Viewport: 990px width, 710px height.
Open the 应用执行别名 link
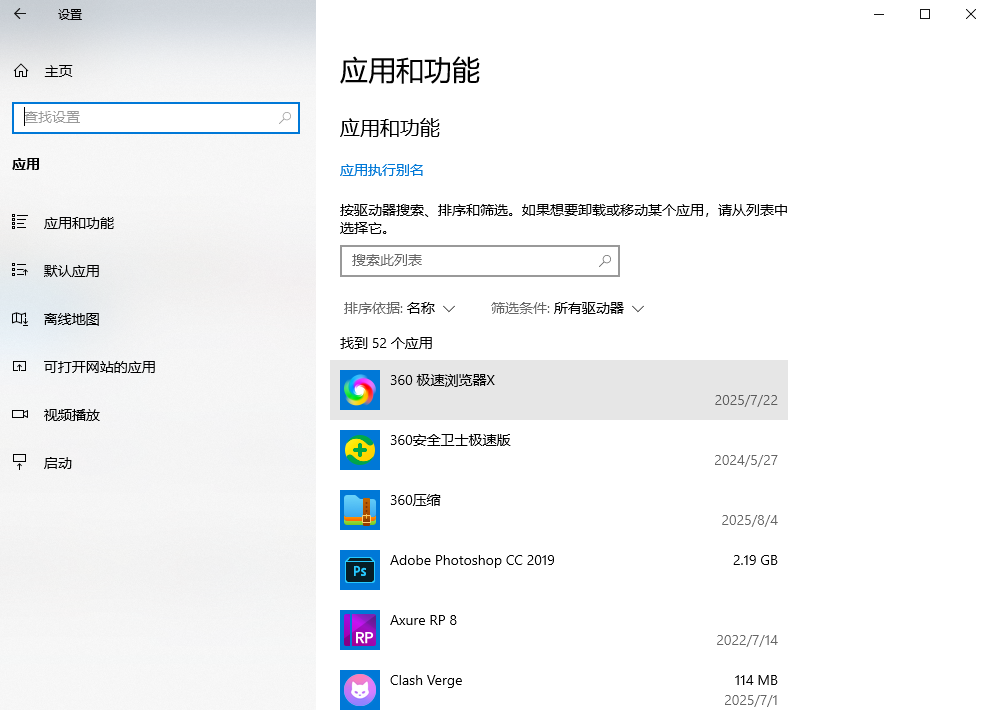[x=380, y=170]
